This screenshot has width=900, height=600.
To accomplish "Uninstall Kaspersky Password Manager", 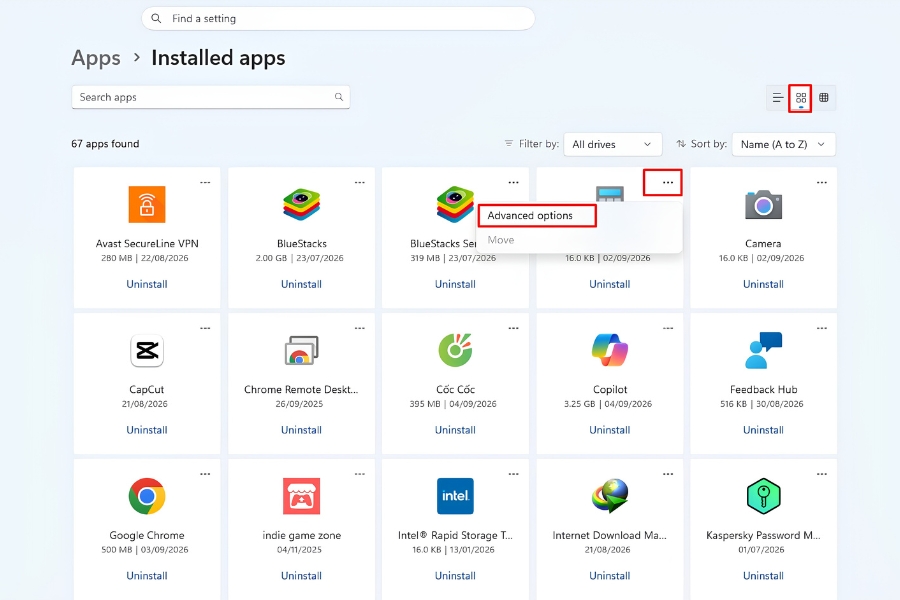I will point(763,576).
